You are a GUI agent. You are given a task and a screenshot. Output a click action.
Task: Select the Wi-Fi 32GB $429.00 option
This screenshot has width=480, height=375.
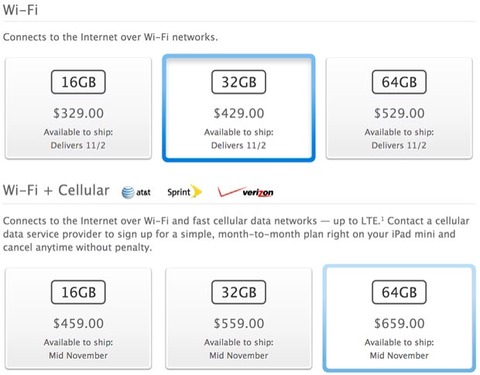point(239,108)
